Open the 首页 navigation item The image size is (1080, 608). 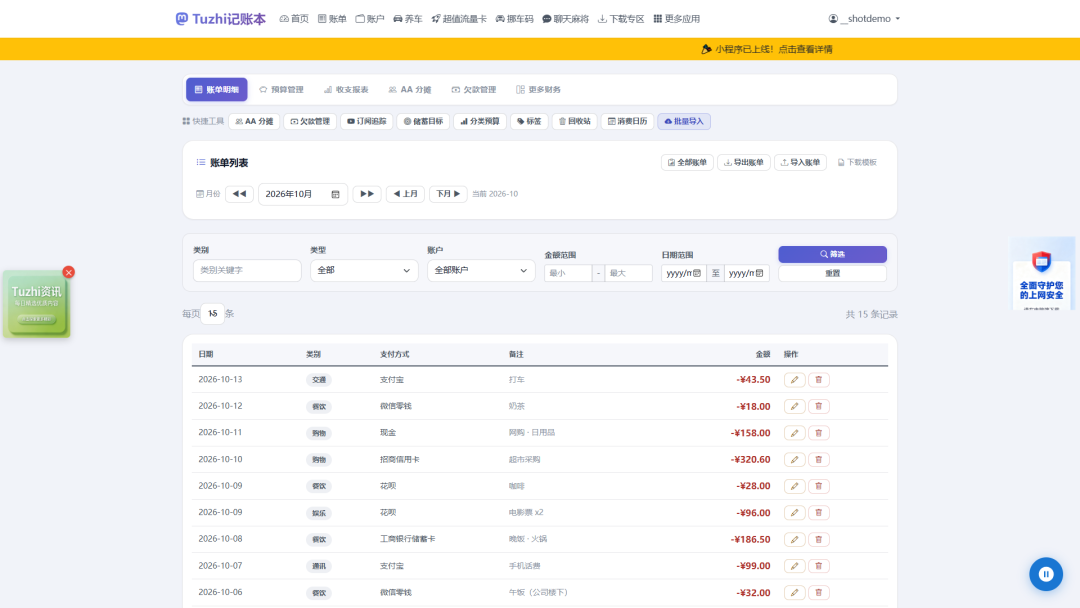tap(294, 19)
